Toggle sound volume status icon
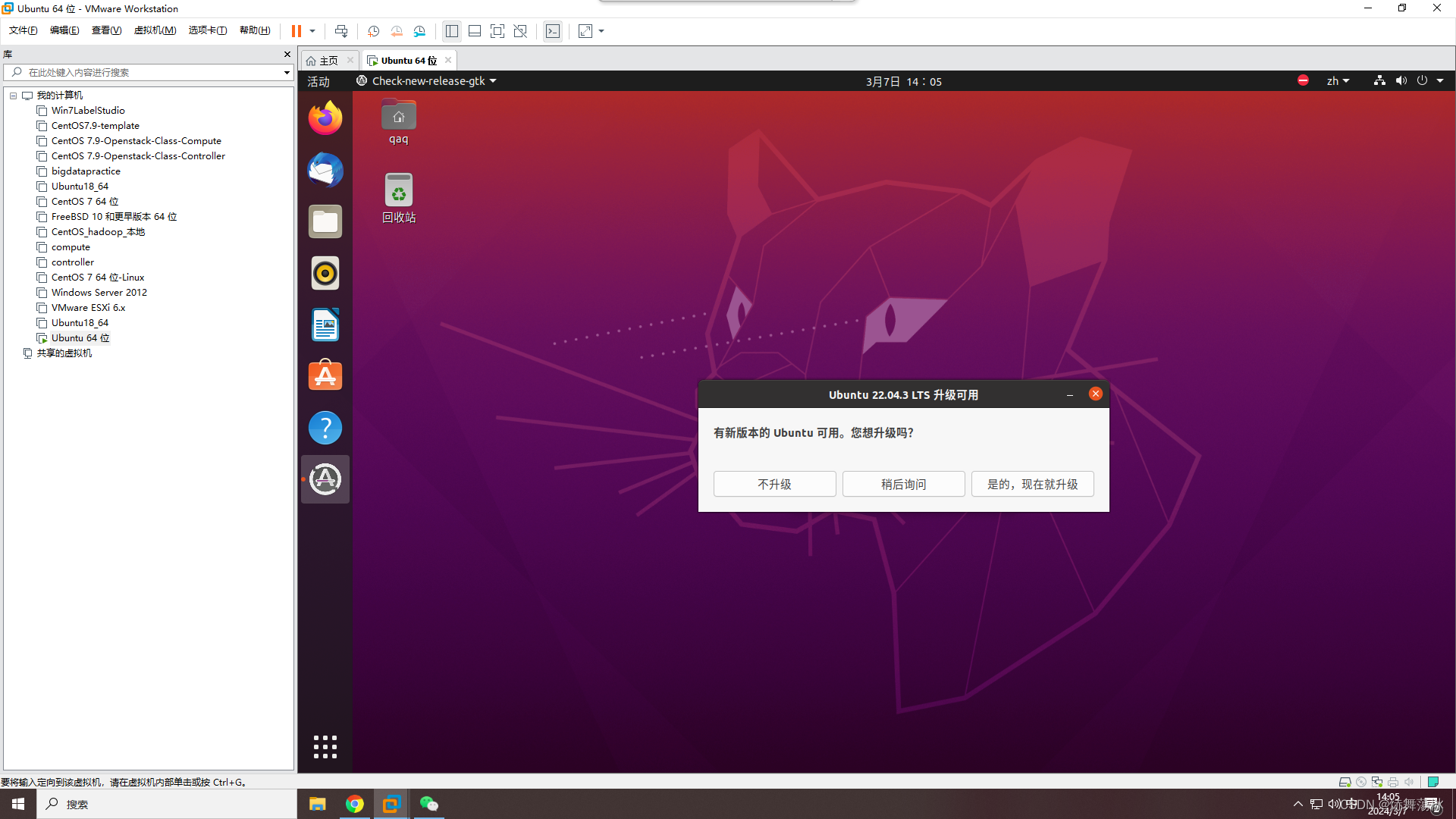Viewport: 1456px width, 819px height. tap(1401, 81)
